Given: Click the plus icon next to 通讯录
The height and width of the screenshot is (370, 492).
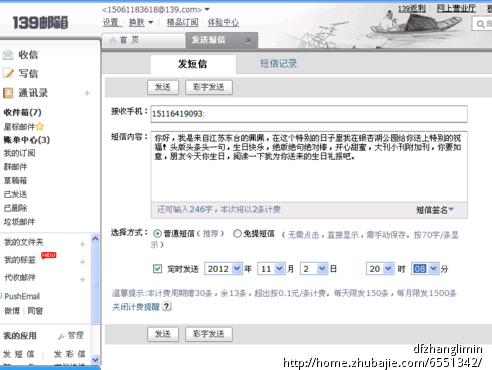Looking at the screenshot, I should pos(87,93).
